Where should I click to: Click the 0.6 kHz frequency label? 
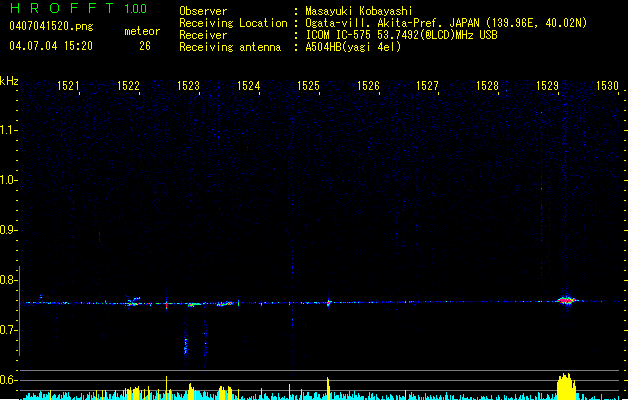pyautogui.click(x=8, y=380)
